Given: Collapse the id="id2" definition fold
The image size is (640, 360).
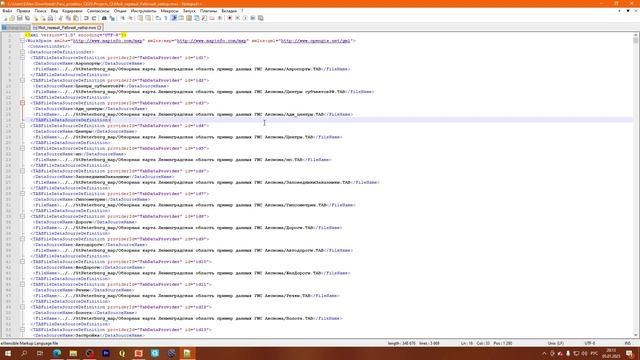Looking at the screenshot, I should pos(22,80).
